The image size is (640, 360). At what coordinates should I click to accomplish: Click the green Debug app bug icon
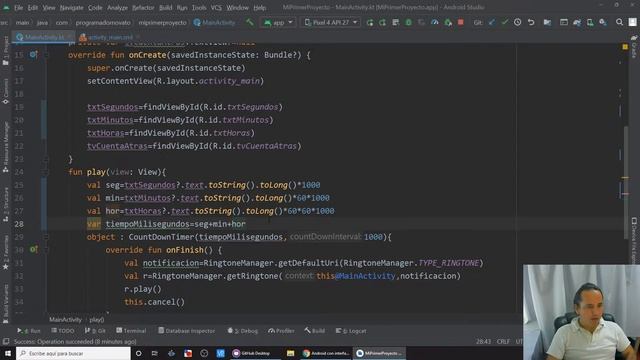[409, 22]
